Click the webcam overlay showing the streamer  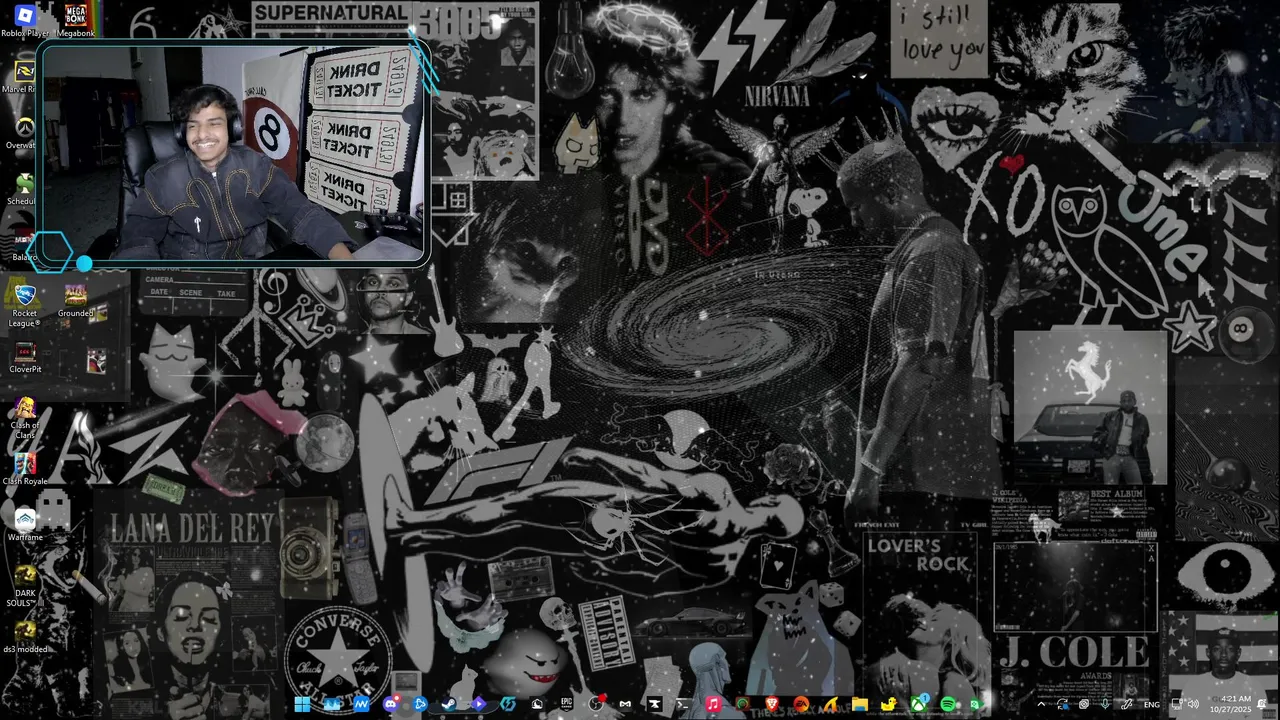pyautogui.click(x=233, y=152)
